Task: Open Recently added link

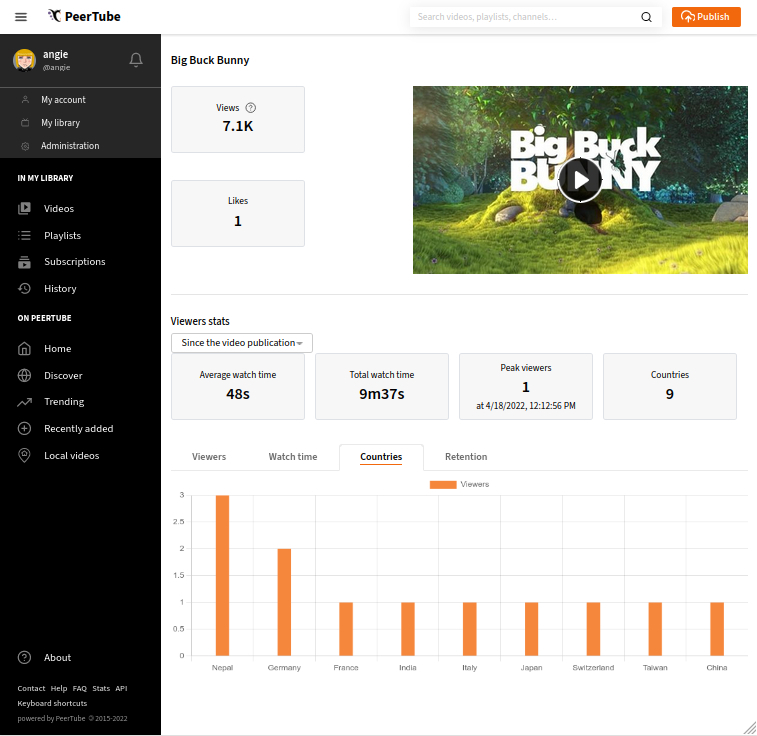Action: (80, 429)
